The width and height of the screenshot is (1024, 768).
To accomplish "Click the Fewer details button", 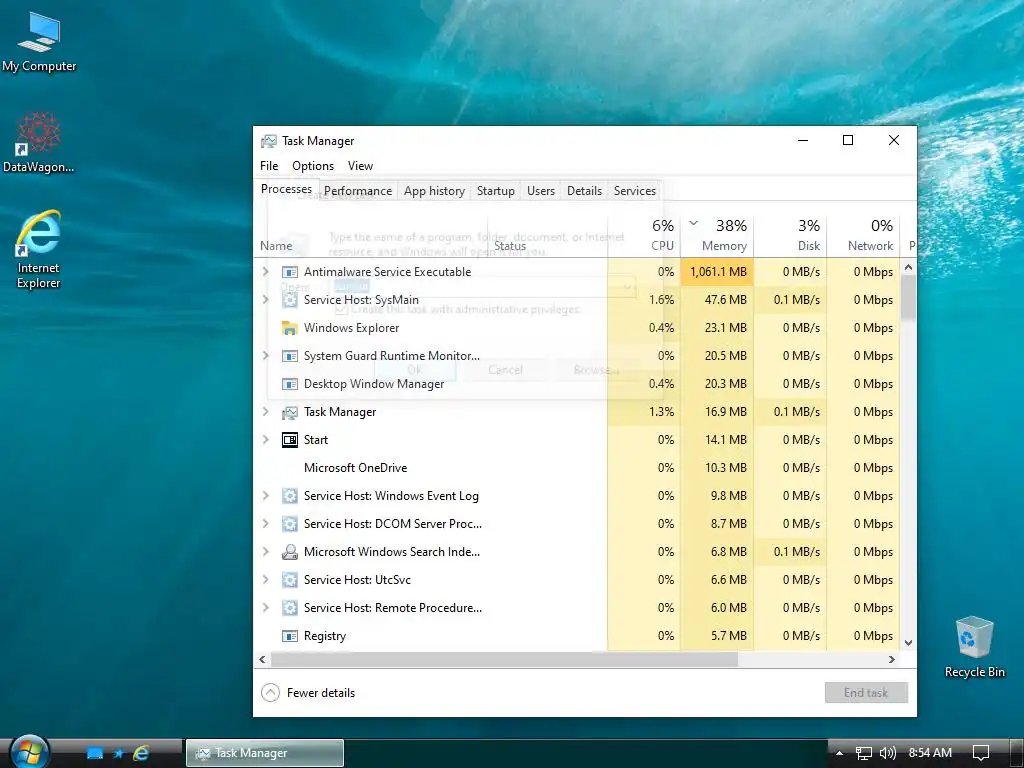I will (308, 693).
